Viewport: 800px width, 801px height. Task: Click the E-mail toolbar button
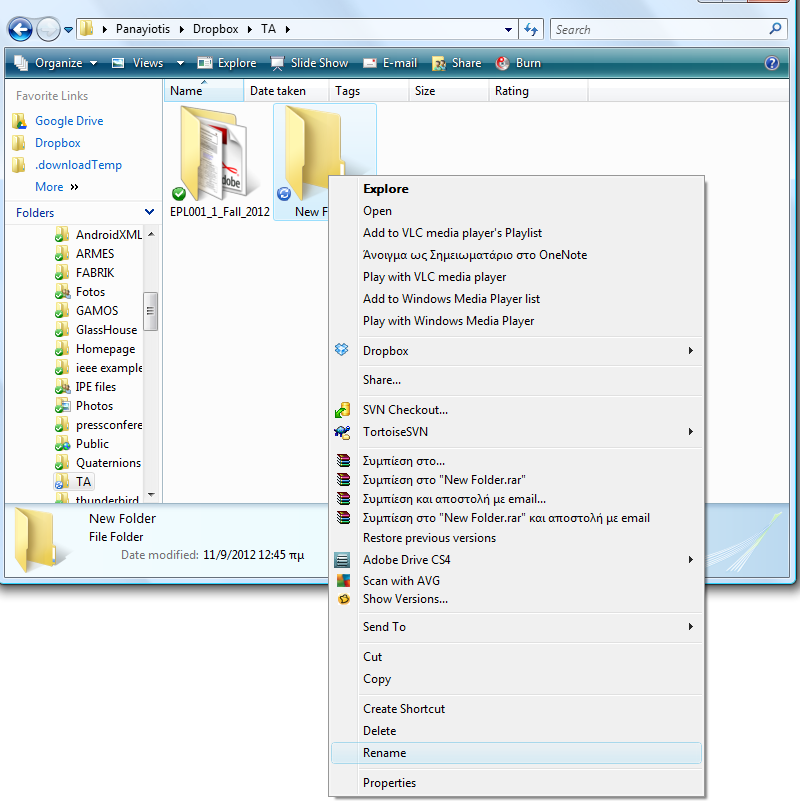click(390, 63)
